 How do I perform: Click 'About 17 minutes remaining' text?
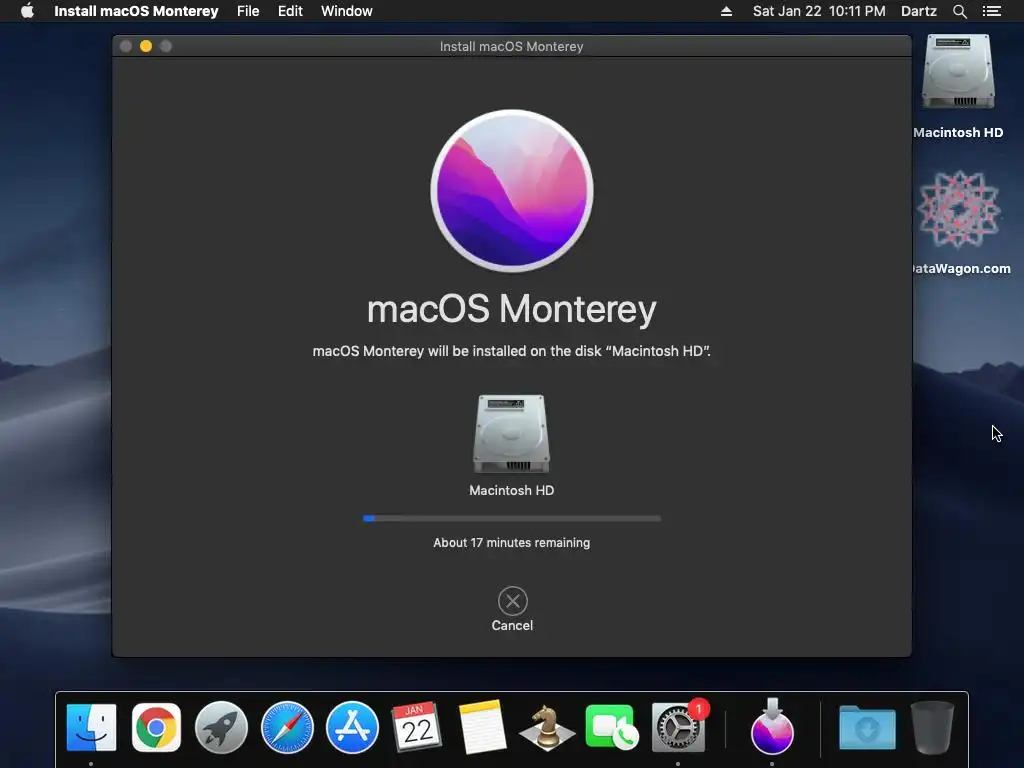(511, 543)
